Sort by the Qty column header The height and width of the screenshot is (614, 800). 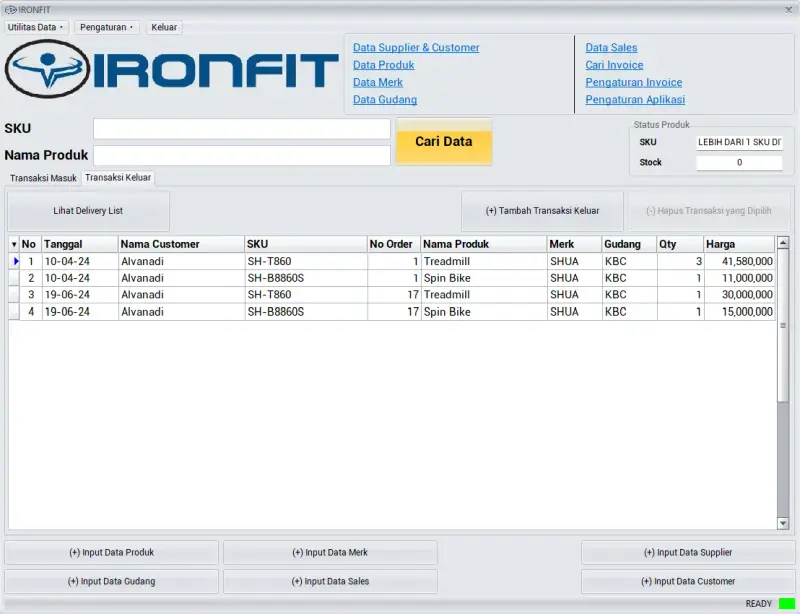pyautogui.click(x=681, y=244)
